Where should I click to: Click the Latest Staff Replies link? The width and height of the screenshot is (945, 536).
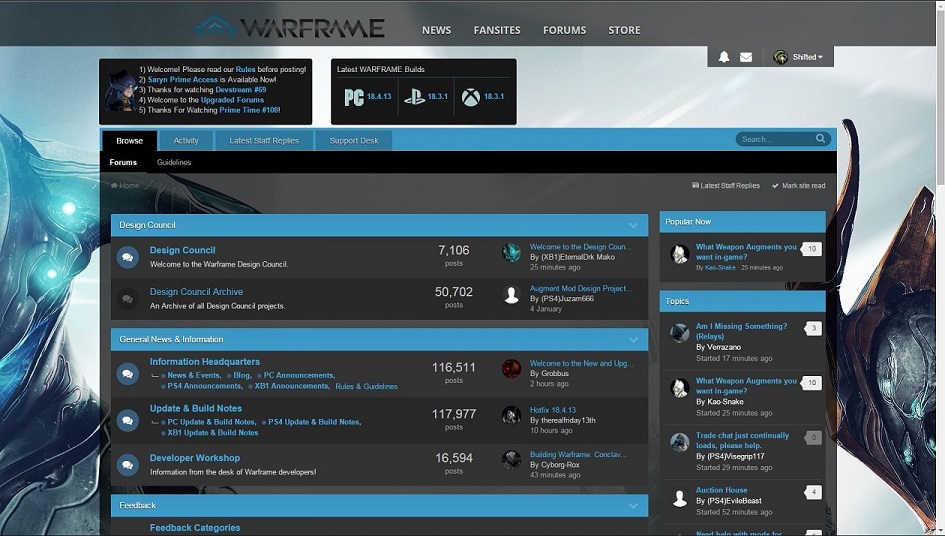[726, 186]
